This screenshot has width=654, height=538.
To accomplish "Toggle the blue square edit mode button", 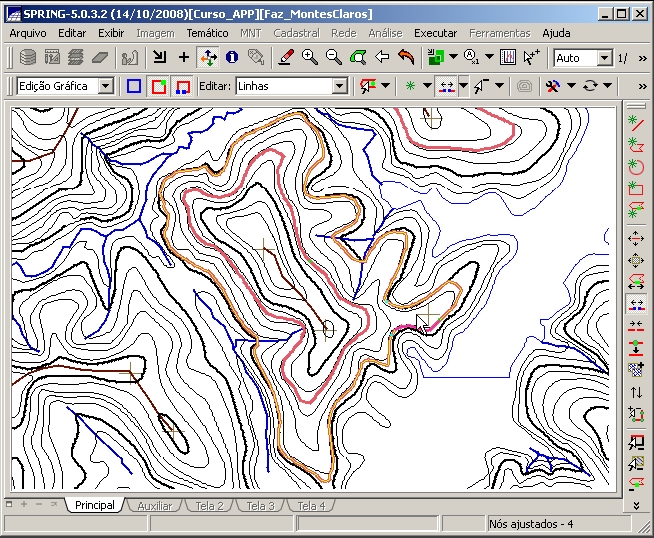I will 134,87.
